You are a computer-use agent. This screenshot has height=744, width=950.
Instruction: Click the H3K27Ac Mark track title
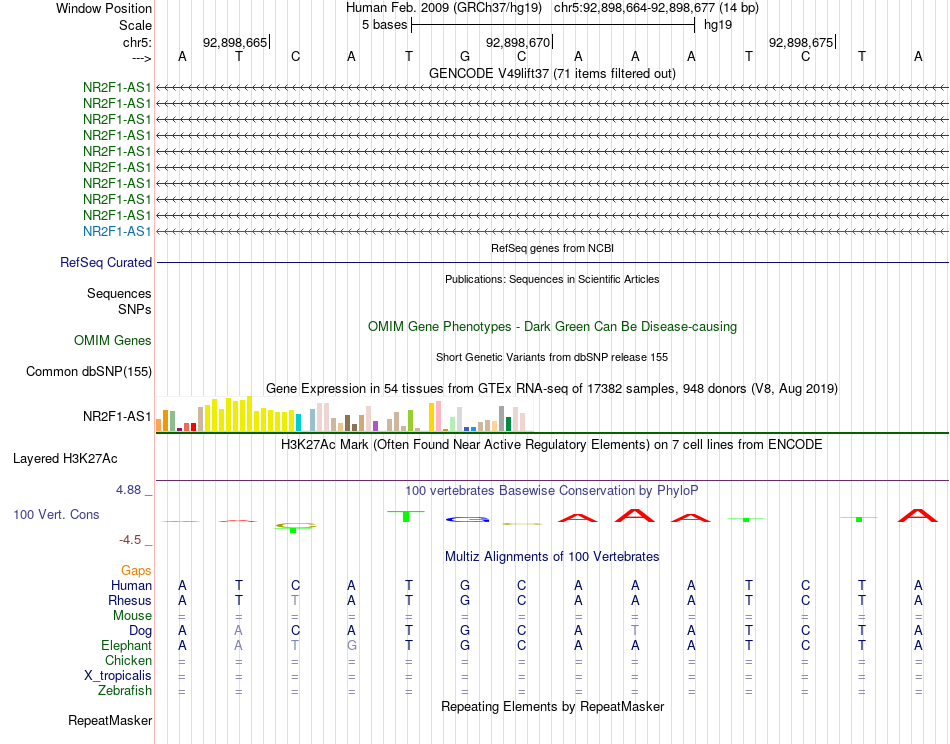(552, 445)
